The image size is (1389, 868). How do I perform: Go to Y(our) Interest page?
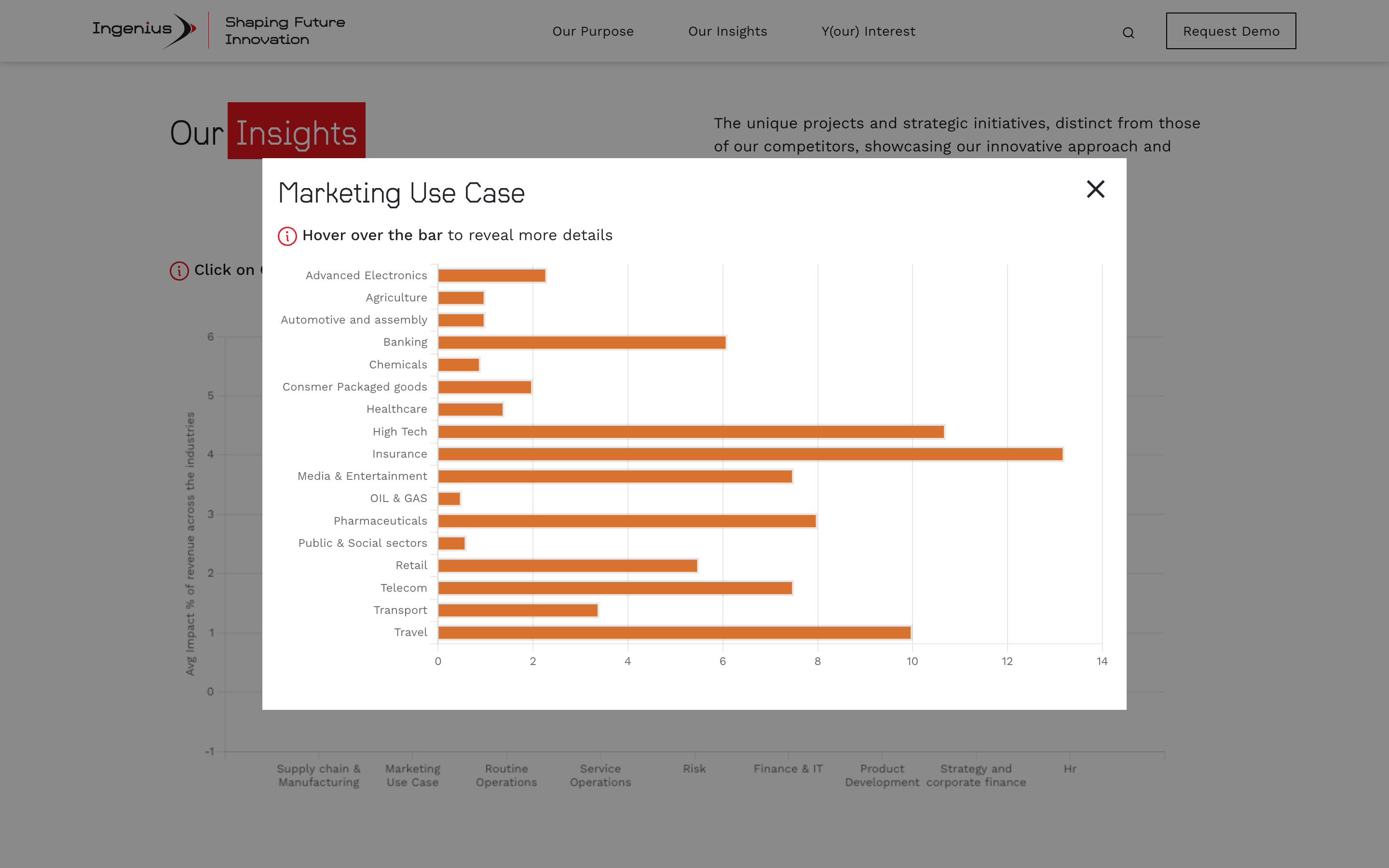coord(868,31)
